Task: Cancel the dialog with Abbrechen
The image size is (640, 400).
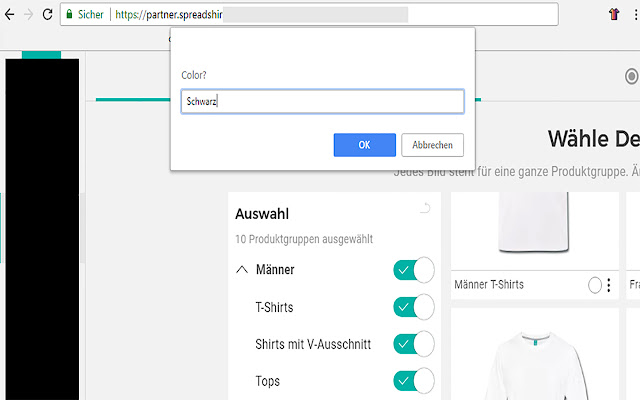Action: click(x=432, y=145)
